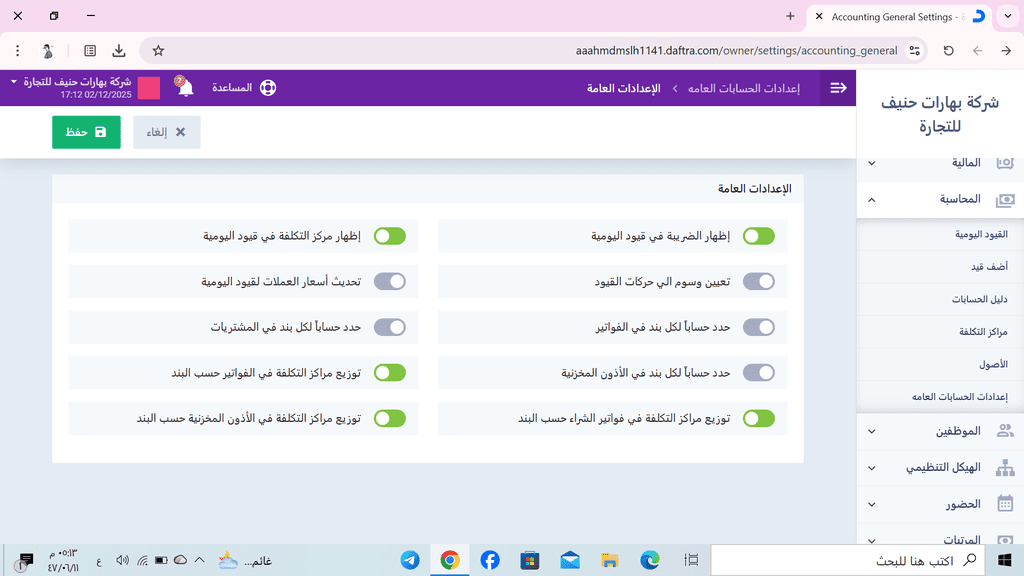
Task: Toggle إظهار الضريبة في قيود اليومية switch
Action: click(758, 236)
